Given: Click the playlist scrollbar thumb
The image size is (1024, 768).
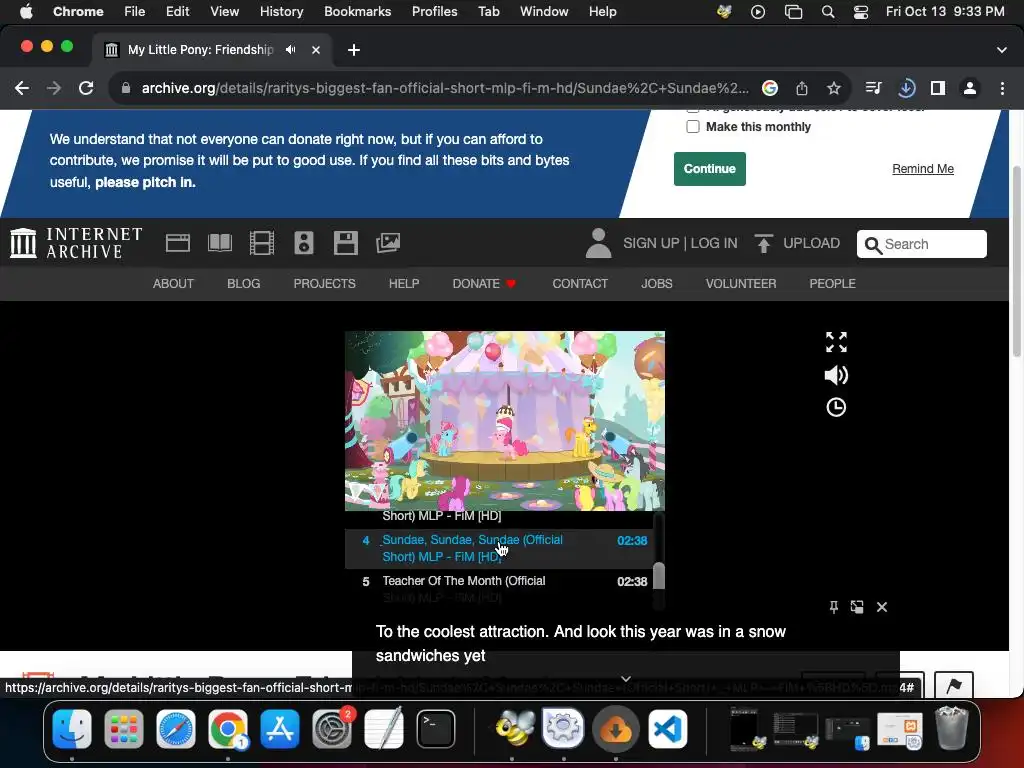Looking at the screenshot, I should 659,575.
